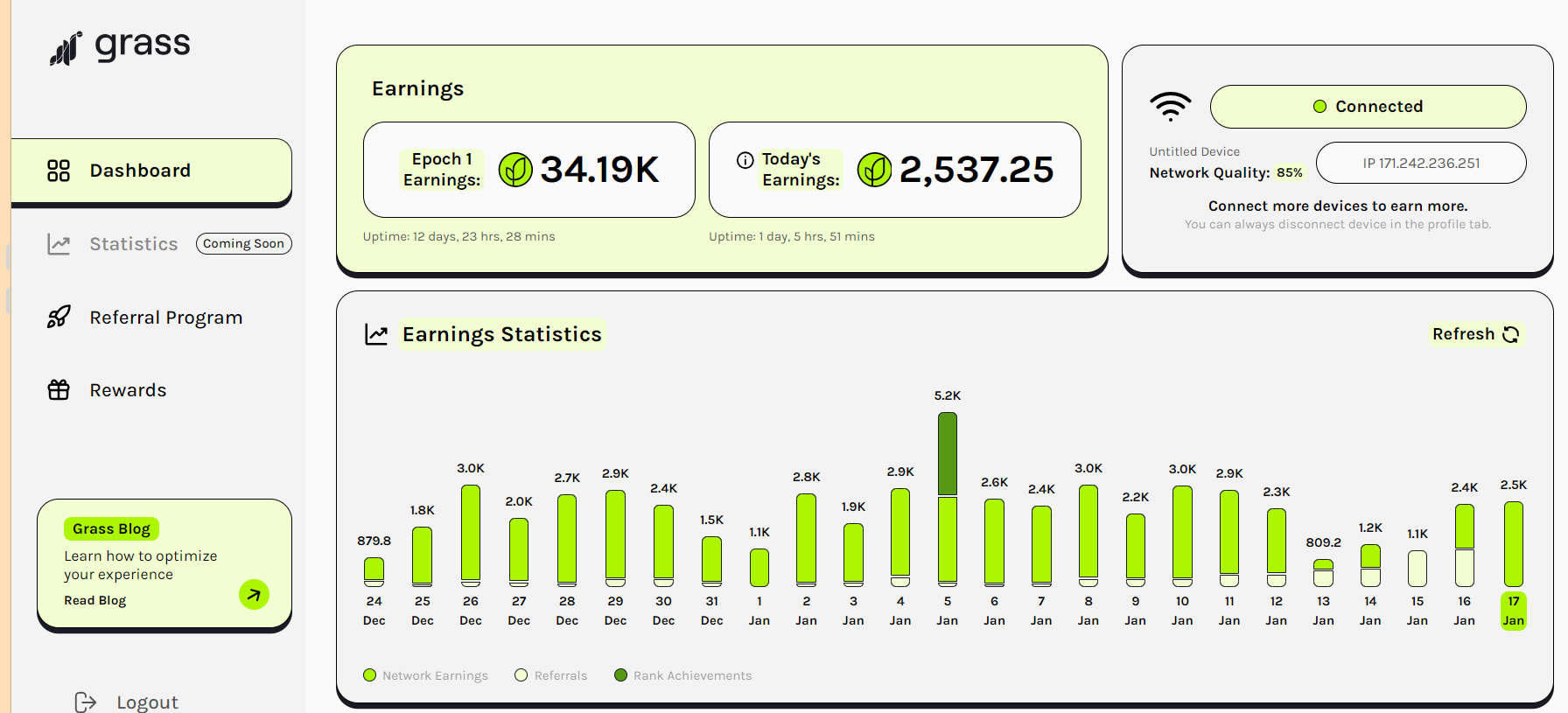
Task: Select the 24 Dec bar with 879.8
Action: click(x=374, y=571)
